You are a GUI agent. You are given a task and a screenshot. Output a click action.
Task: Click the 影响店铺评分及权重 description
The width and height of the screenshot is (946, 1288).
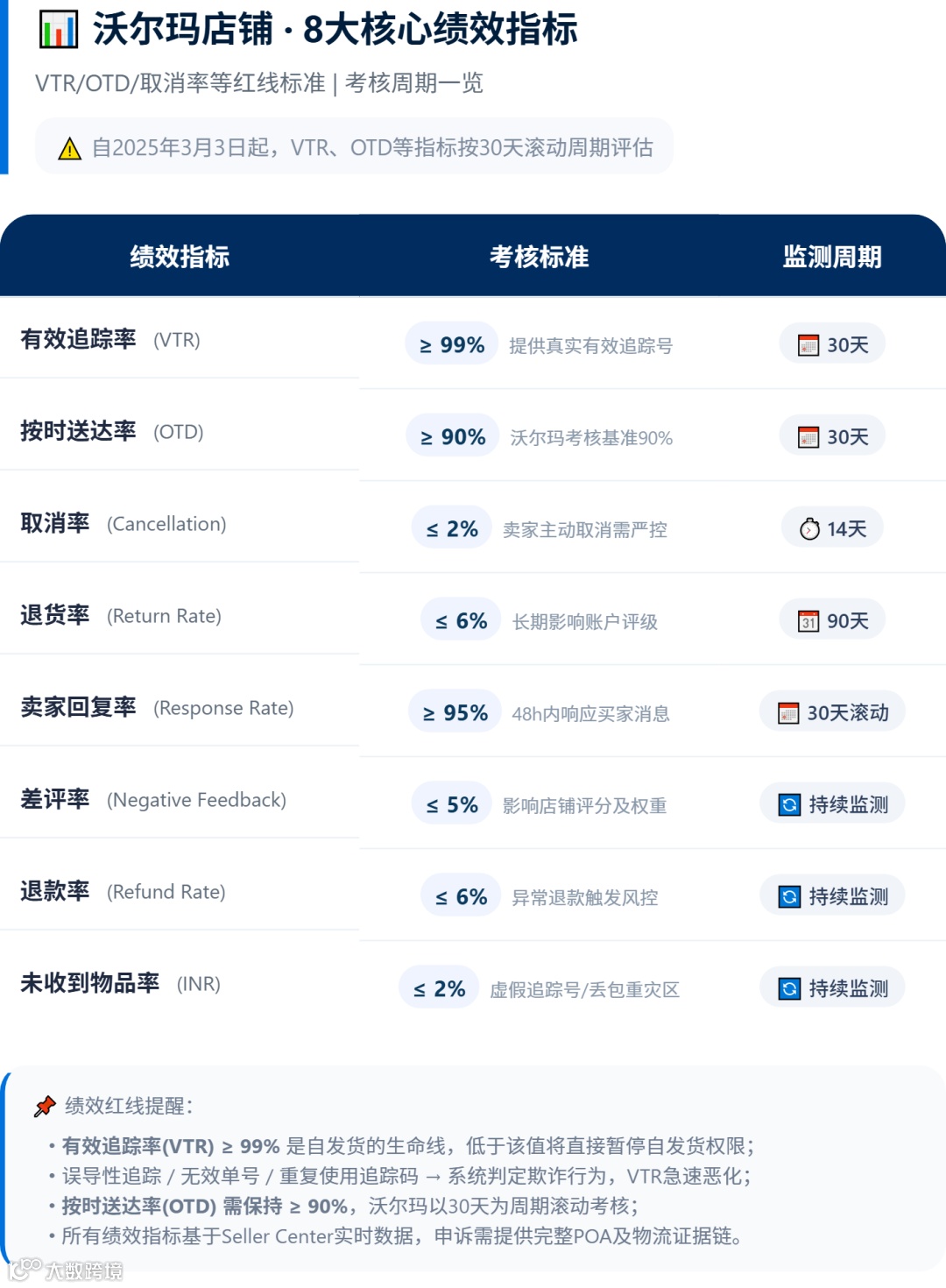[x=585, y=806]
